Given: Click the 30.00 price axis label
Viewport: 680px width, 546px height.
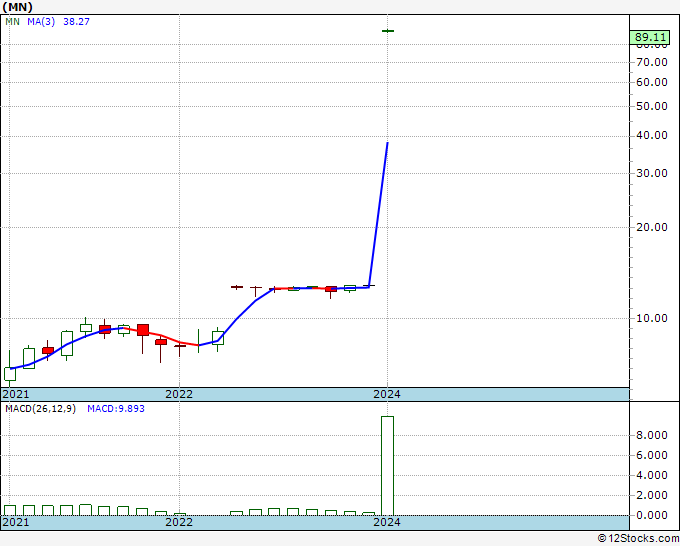Looking at the screenshot, I should (x=651, y=173).
